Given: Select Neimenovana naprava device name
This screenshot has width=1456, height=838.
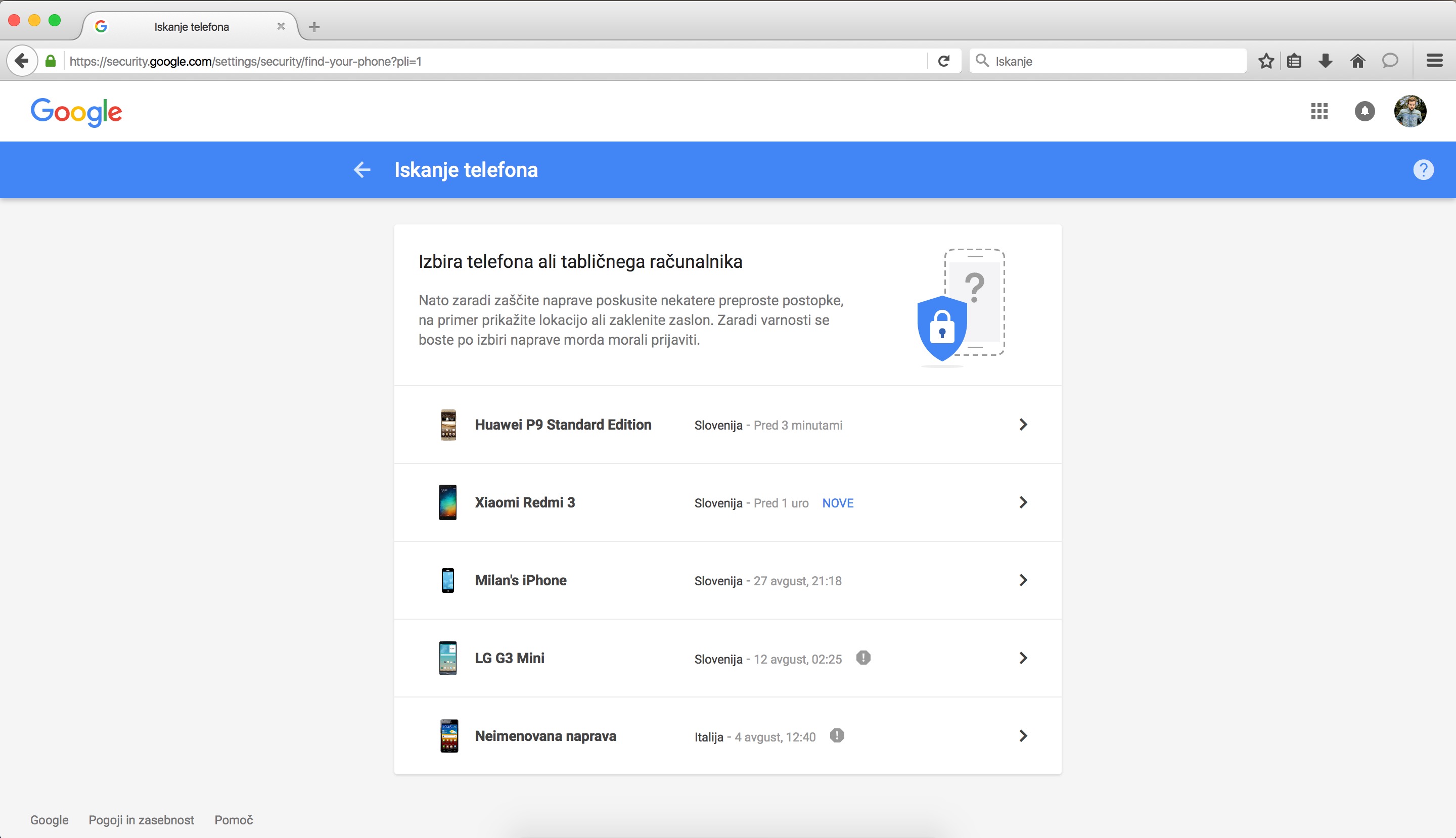Looking at the screenshot, I should click(x=545, y=736).
